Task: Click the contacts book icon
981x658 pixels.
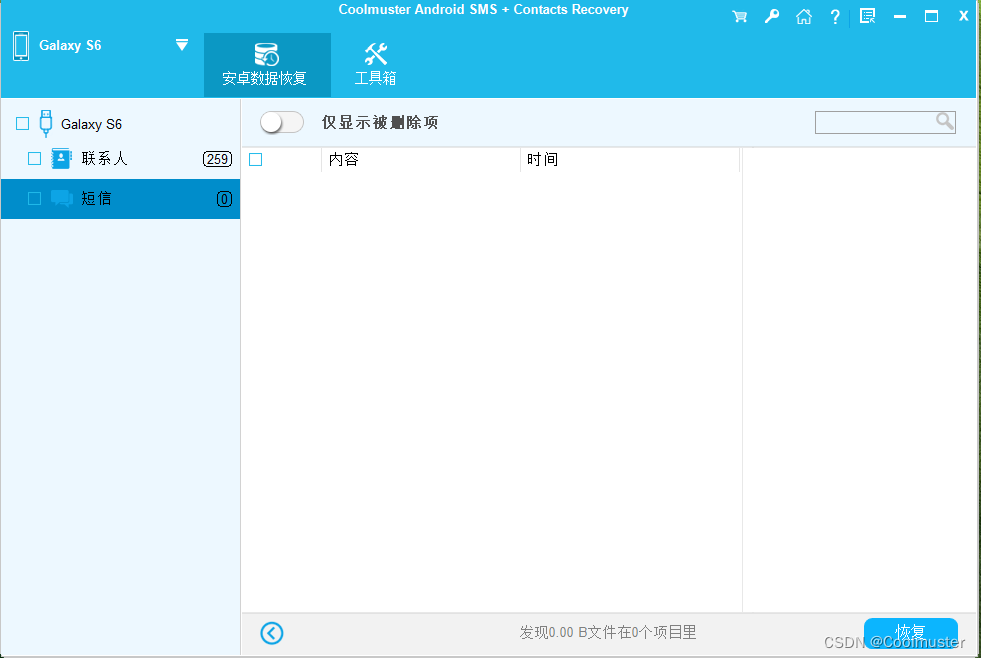Action: pyautogui.click(x=61, y=158)
